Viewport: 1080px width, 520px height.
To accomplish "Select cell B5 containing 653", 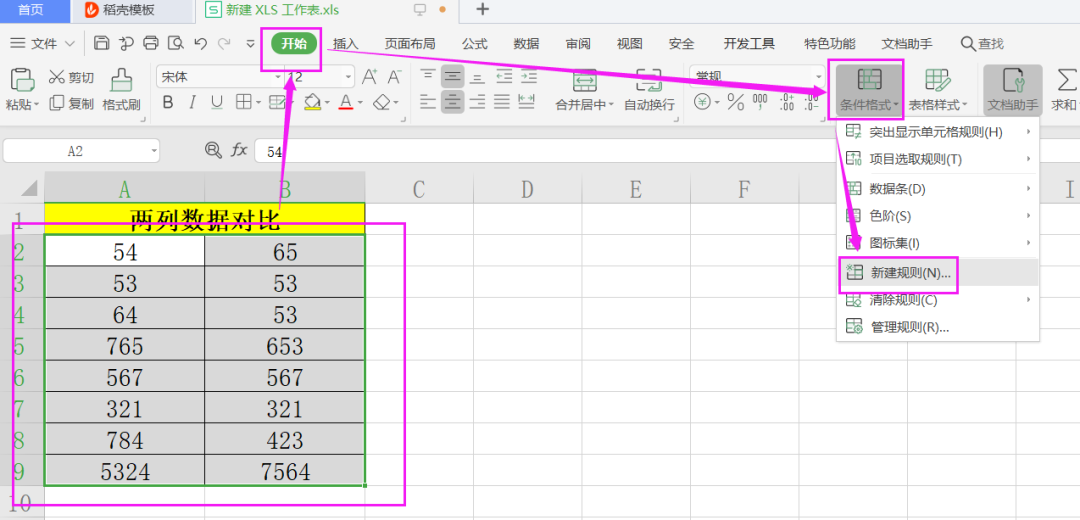I will tap(285, 347).
